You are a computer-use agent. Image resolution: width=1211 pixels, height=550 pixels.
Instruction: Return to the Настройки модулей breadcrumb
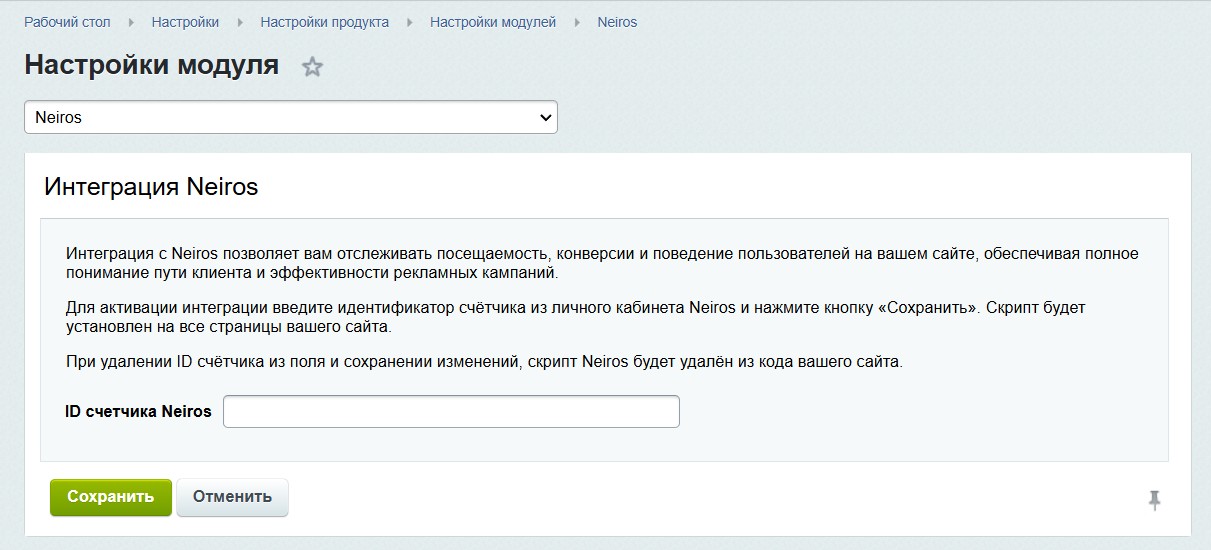493,22
